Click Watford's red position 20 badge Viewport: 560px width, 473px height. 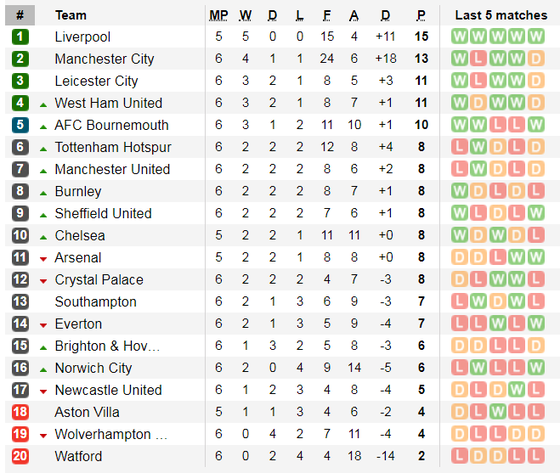click(20, 456)
